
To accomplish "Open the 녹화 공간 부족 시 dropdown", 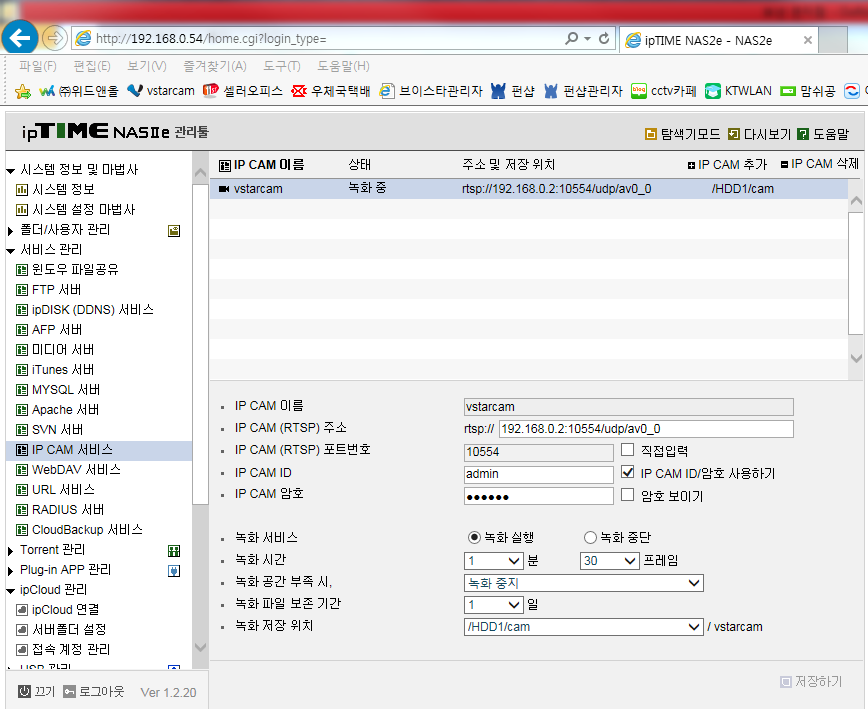I will coord(583,583).
